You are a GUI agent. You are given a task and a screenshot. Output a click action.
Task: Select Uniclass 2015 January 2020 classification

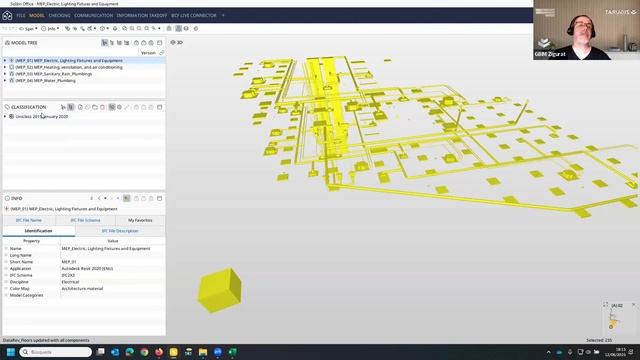point(42,117)
